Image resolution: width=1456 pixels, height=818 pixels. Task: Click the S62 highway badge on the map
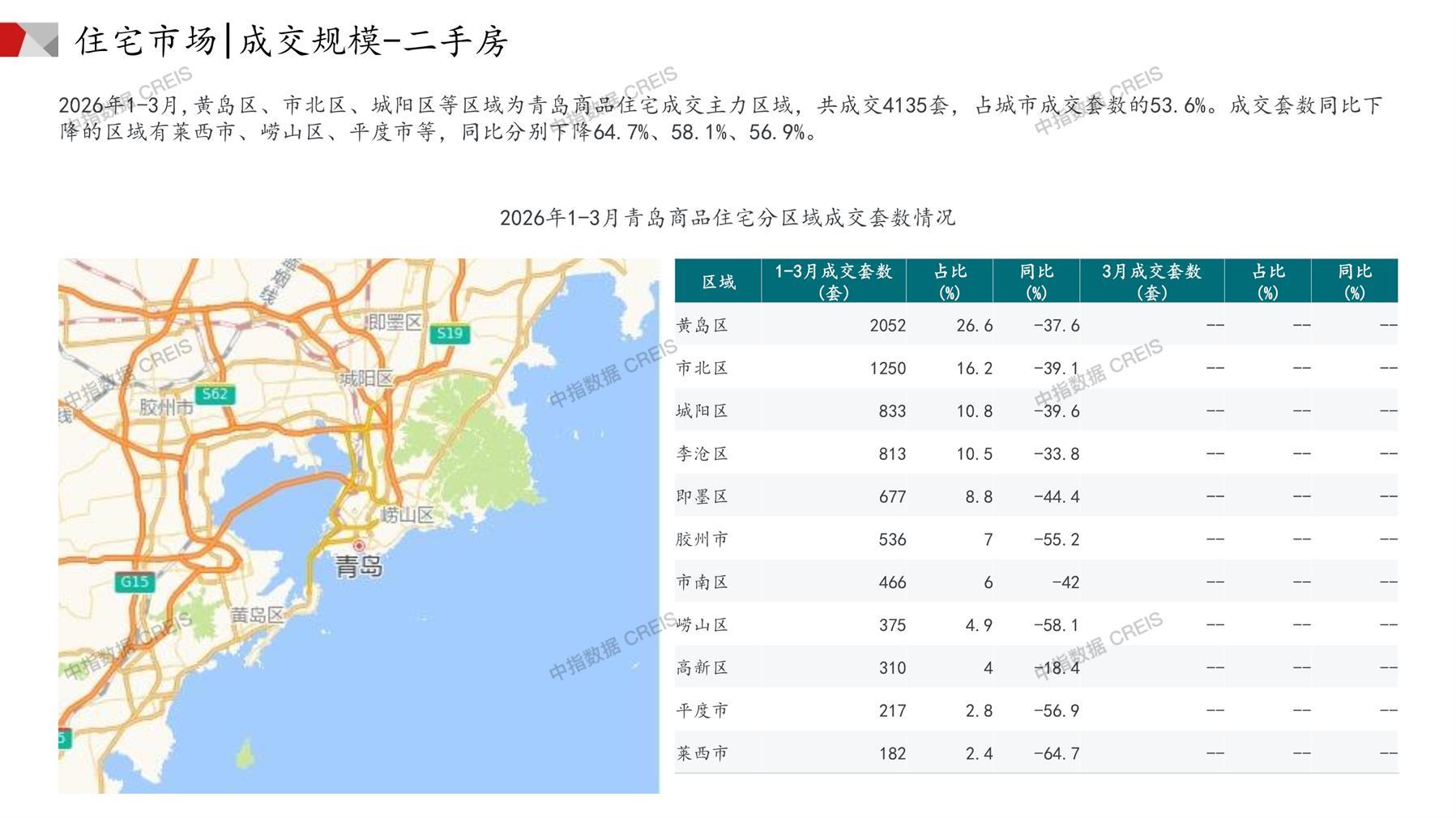point(215,394)
